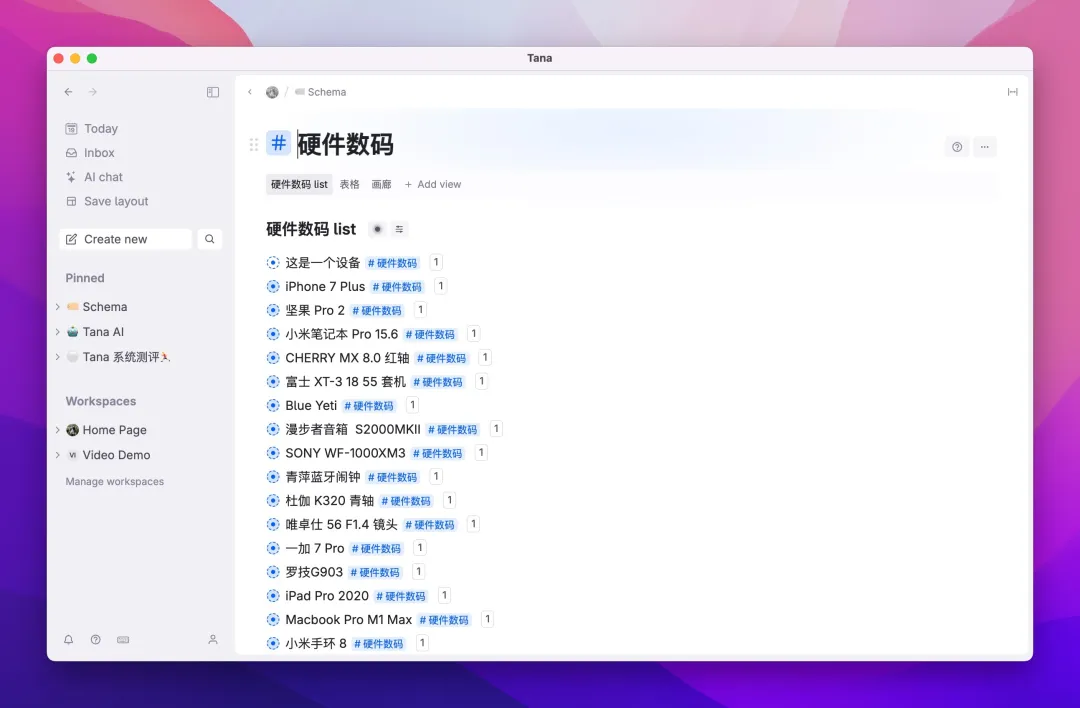
Task: Open Tana AI pinned item
Action: tap(103, 332)
